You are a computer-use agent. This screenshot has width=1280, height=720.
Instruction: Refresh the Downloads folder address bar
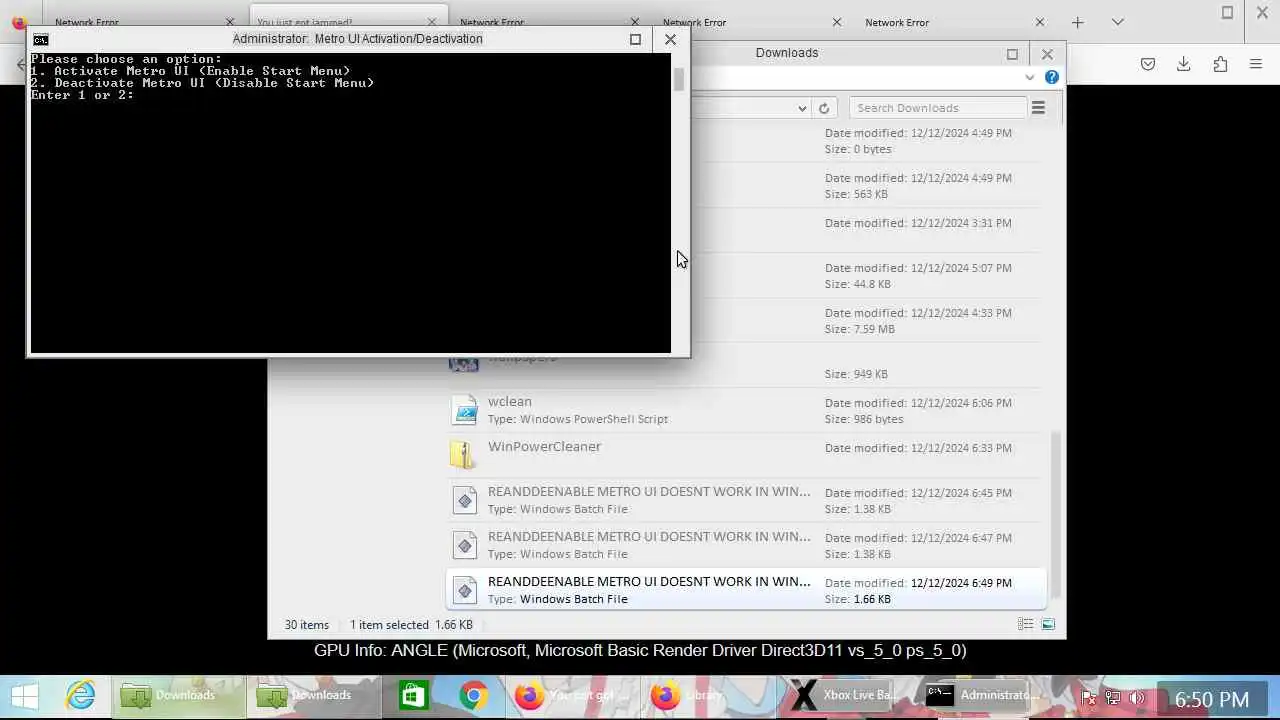(824, 108)
